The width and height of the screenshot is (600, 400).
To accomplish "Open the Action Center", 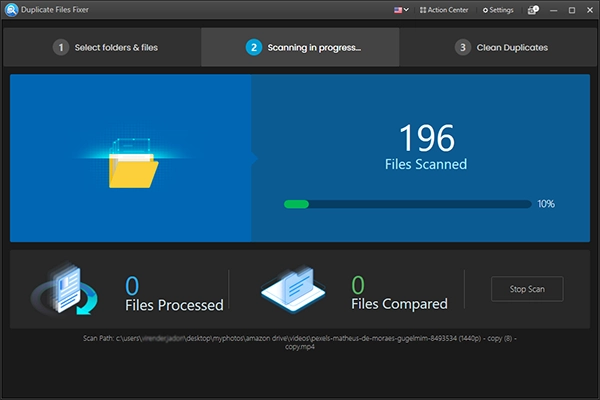I will pyautogui.click(x=444, y=10).
